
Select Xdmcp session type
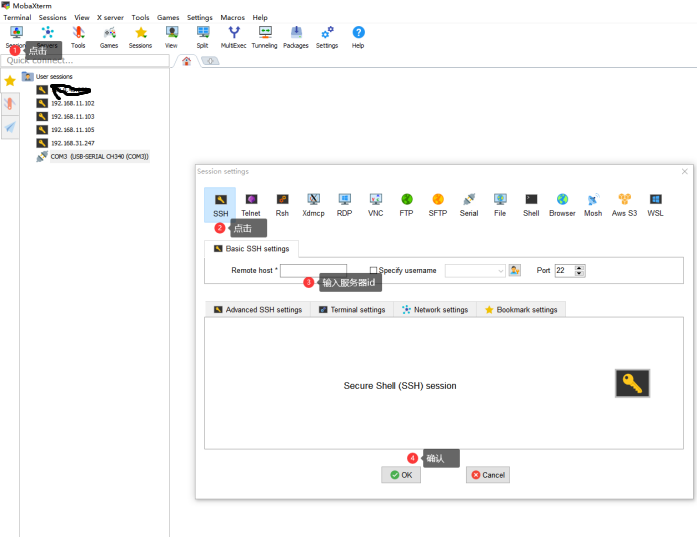(313, 205)
